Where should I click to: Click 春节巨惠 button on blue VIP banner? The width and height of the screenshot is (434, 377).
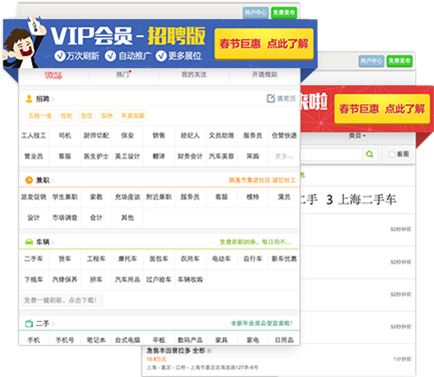click(x=264, y=44)
